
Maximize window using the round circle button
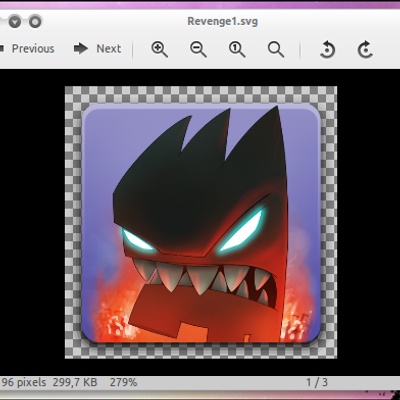35,22
